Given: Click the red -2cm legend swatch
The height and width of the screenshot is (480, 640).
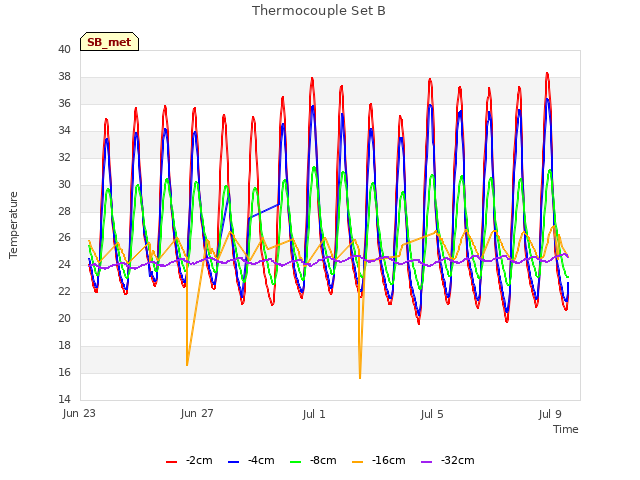Looking at the screenshot, I should coord(171,462).
